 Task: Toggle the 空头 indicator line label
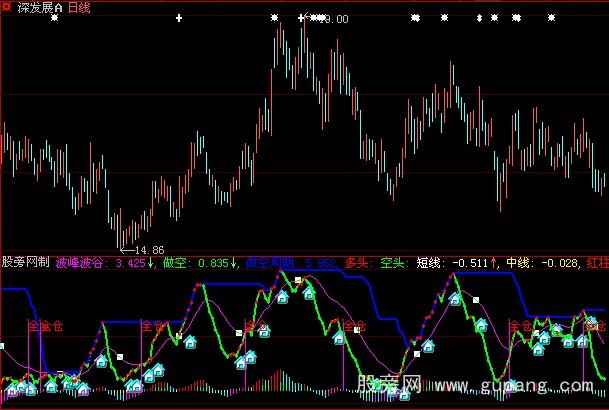point(392,264)
